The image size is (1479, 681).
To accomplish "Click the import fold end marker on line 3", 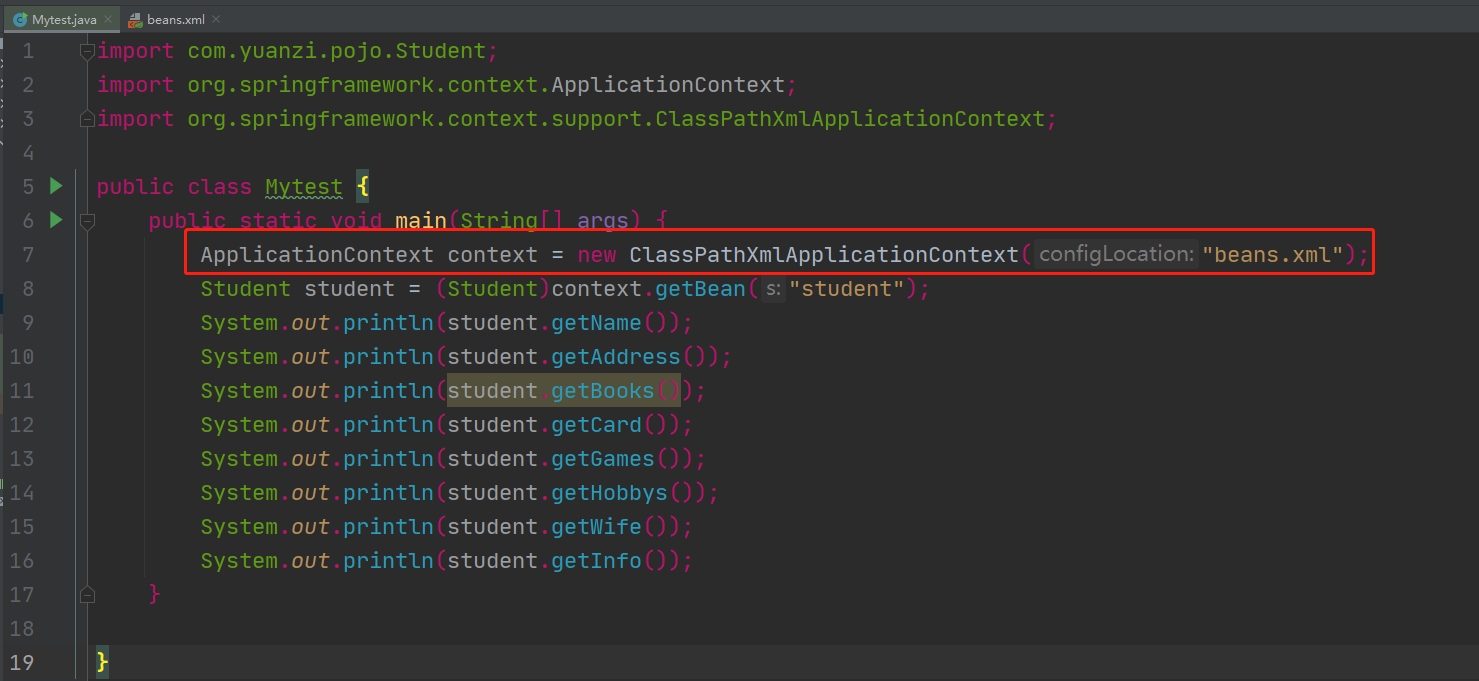I will click(87, 119).
